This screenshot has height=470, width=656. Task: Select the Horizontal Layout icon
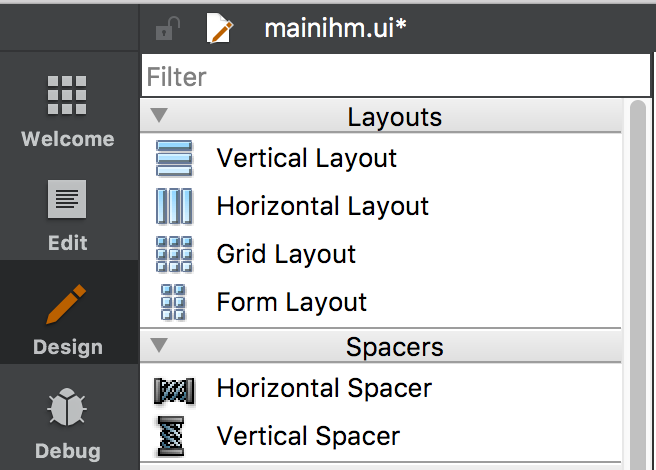point(174,206)
